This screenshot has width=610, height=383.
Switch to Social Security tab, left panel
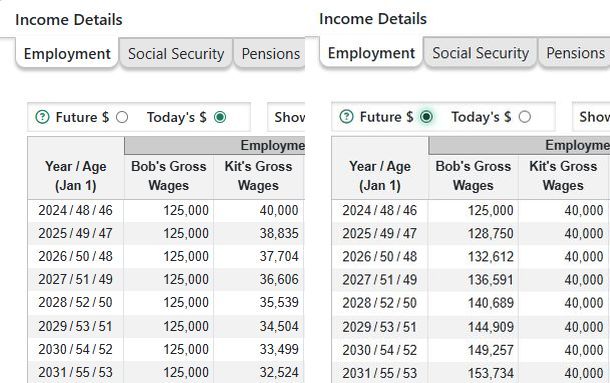pyautogui.click(x=176, y=54)
